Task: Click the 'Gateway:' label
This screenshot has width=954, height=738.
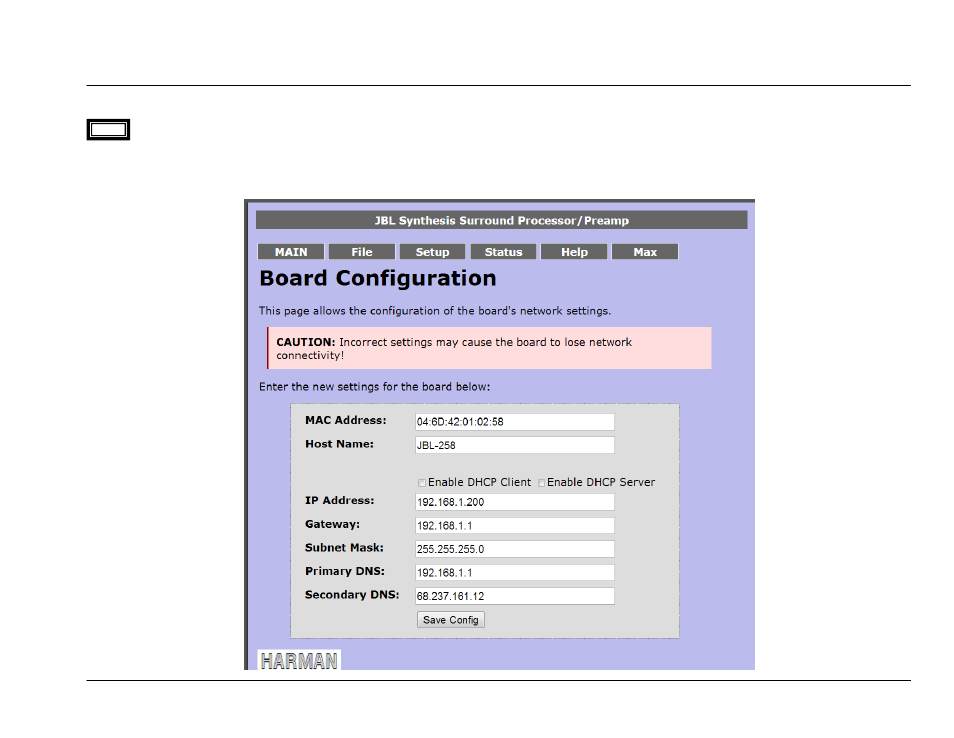Action: pyautogui.click(x=332, y=524)
